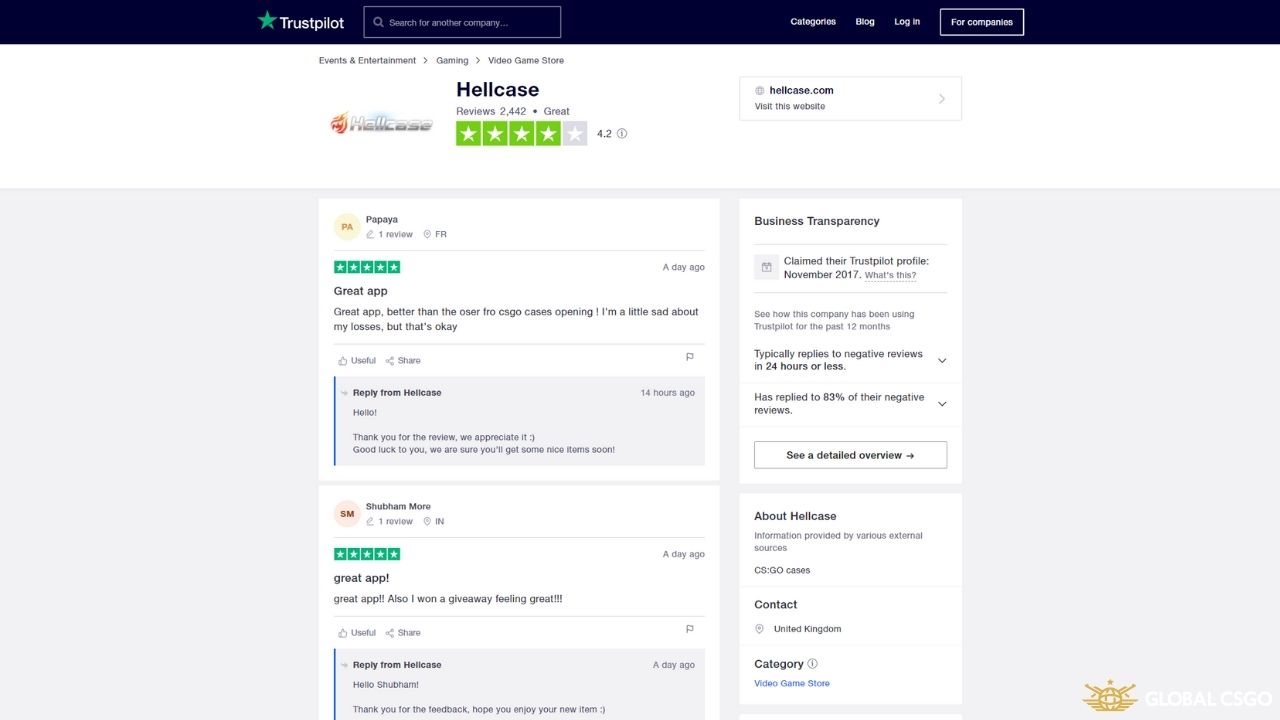Click the pencil icon next to Shubham's 1 review
The height and width of the screenshot is (720, 1280).
(x=371, y=522)
